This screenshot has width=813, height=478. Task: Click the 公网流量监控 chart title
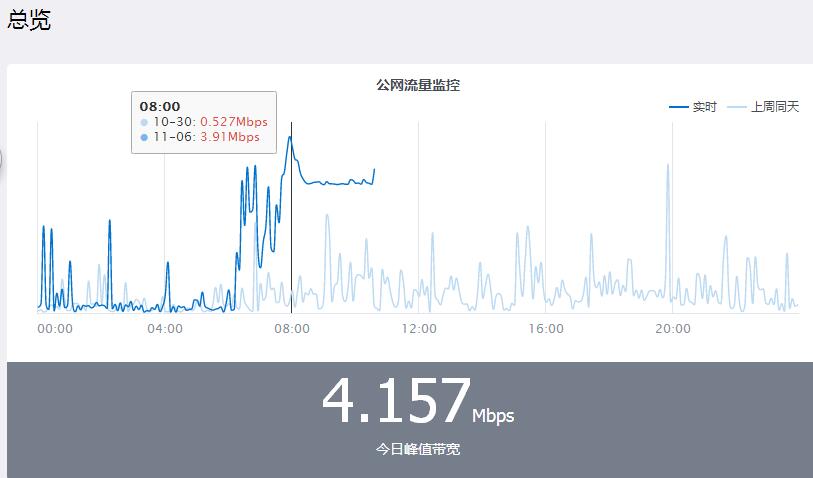[x=418, y=86]
